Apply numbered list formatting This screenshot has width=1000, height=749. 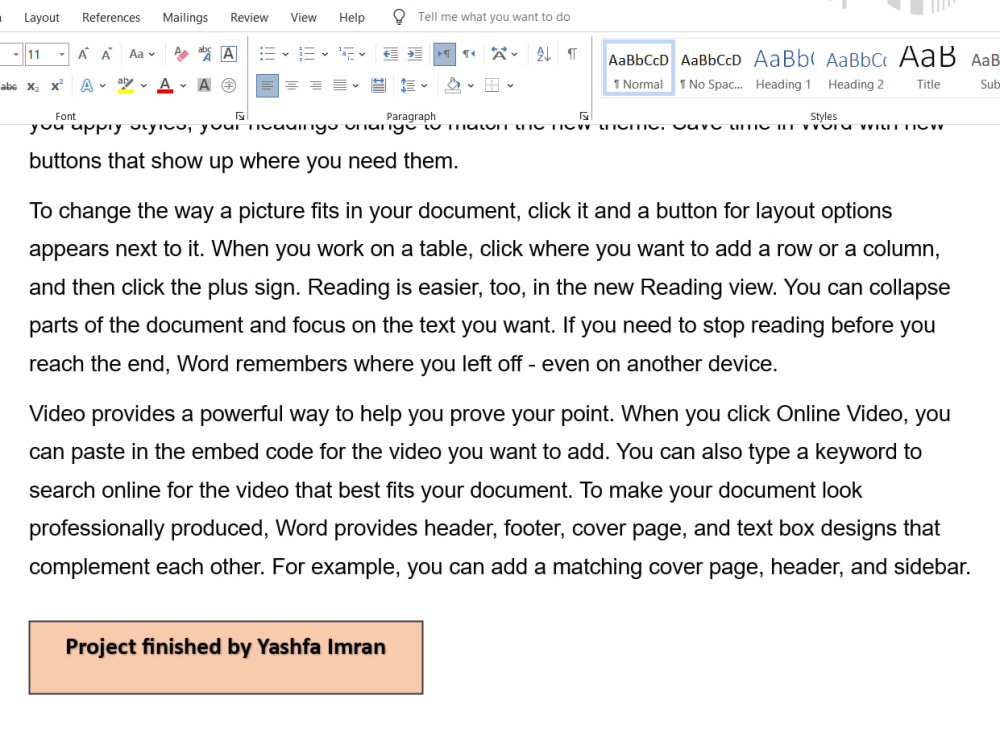(x=307, y=54)
